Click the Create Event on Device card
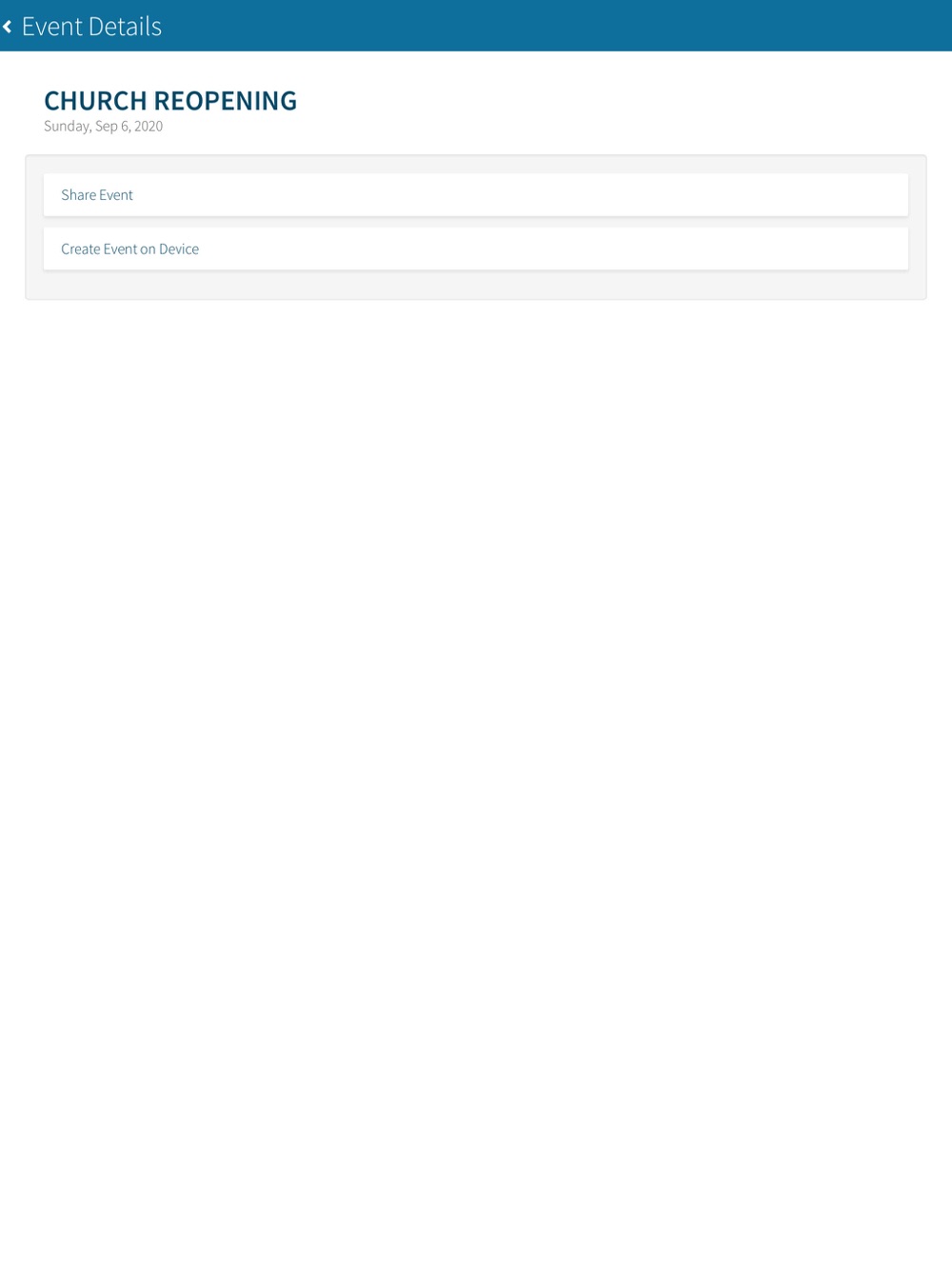This screenshot has width=952, height=1270. (476, 248)
